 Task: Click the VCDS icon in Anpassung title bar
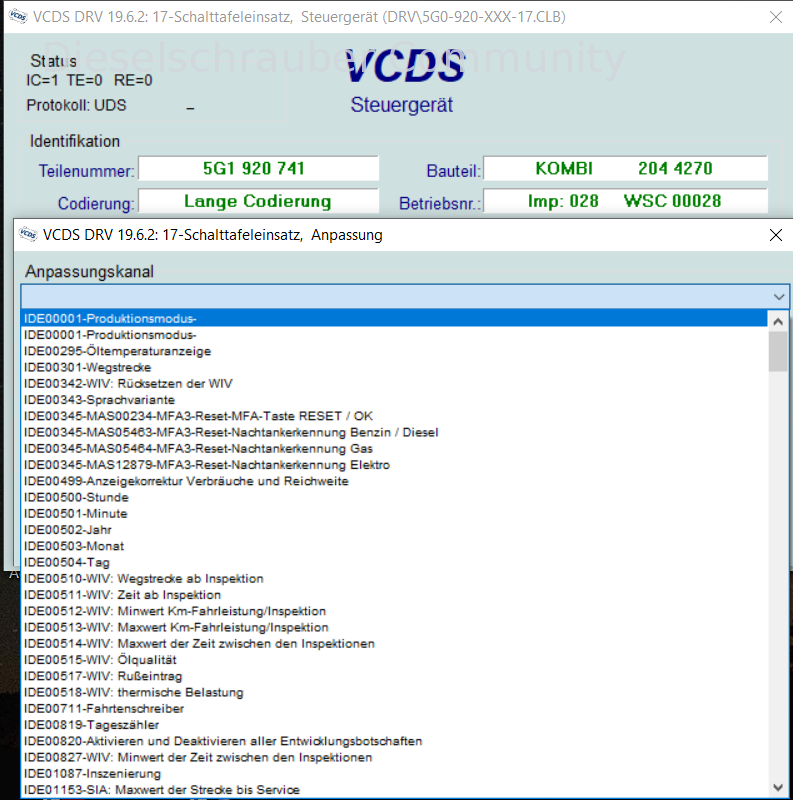pos(28,235)
